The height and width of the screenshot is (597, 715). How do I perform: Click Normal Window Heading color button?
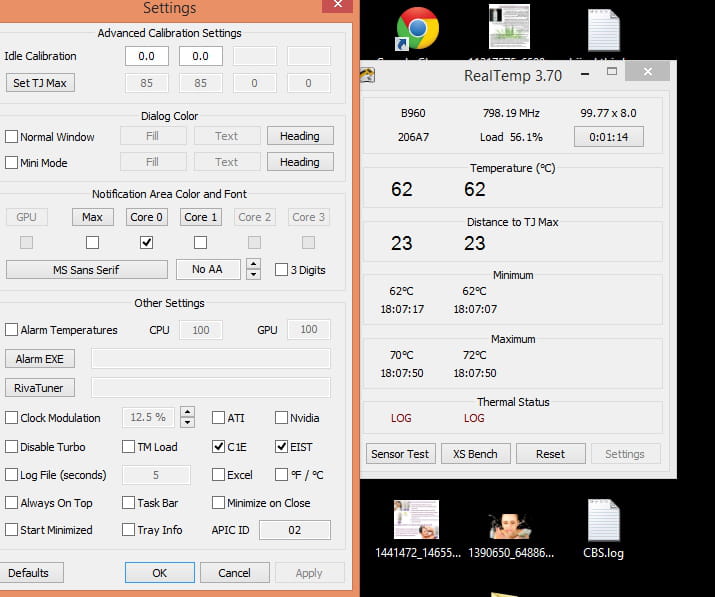tap(300, 136)
